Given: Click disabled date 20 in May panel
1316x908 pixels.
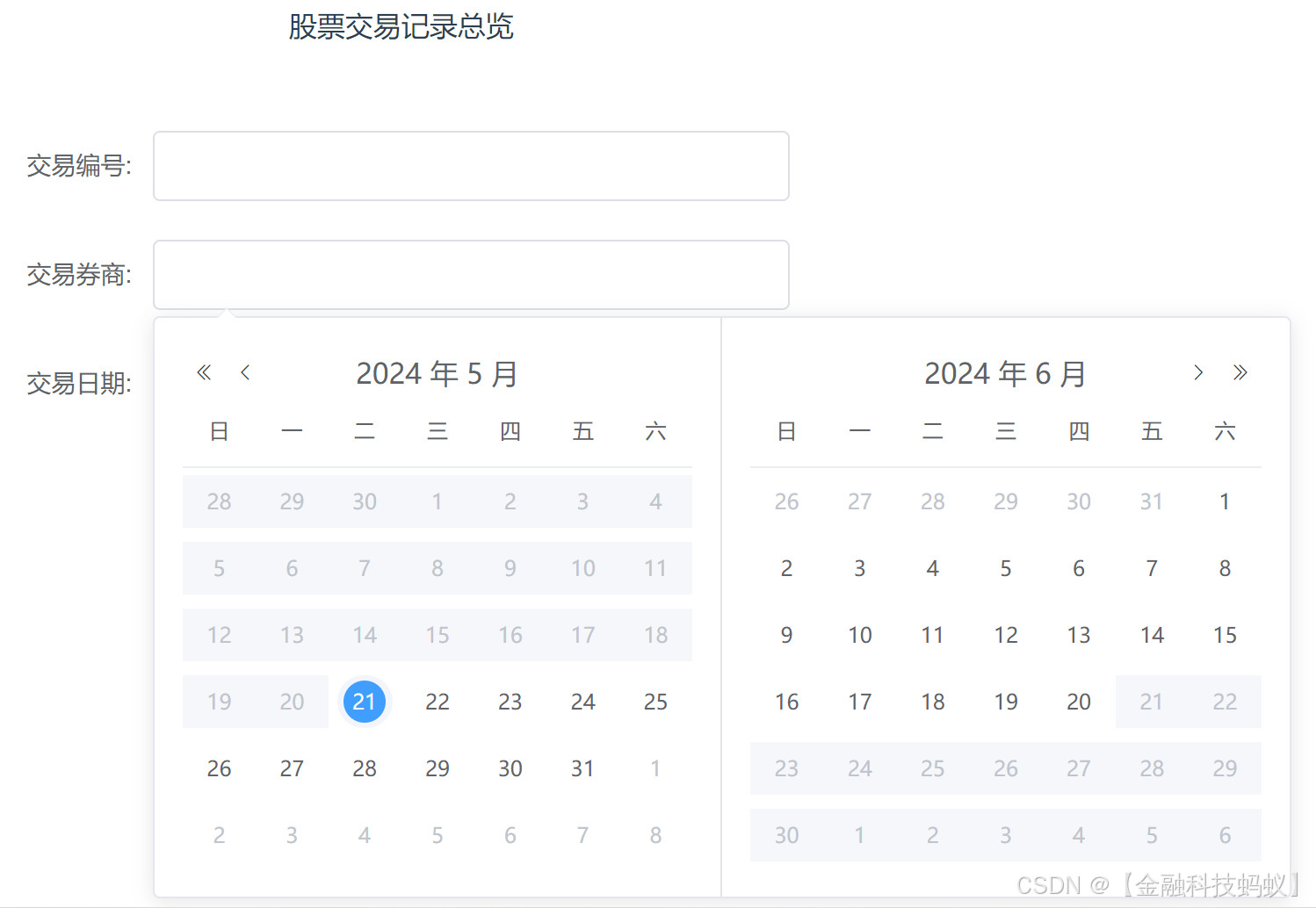Looking at the screenshot, I should [x=292, y=702].
